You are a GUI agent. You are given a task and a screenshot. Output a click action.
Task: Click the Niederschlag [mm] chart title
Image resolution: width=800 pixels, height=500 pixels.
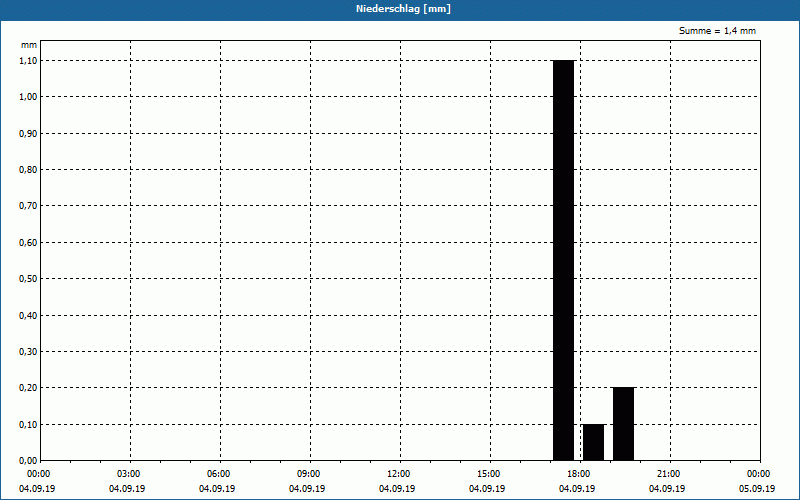(x=403, y=9)
